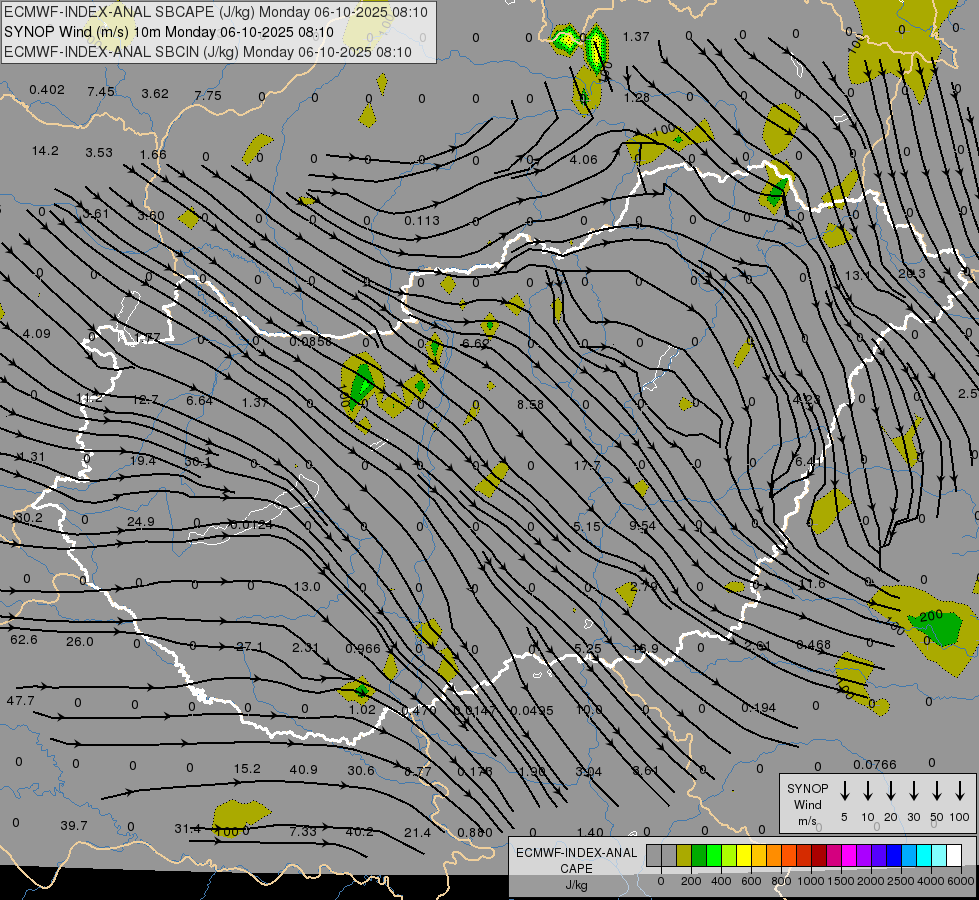The height and width of the screenshot is (900, 979).
Task: Click the value 5.15 on the map
Action: pyautogui.click(x=587, y=527)
